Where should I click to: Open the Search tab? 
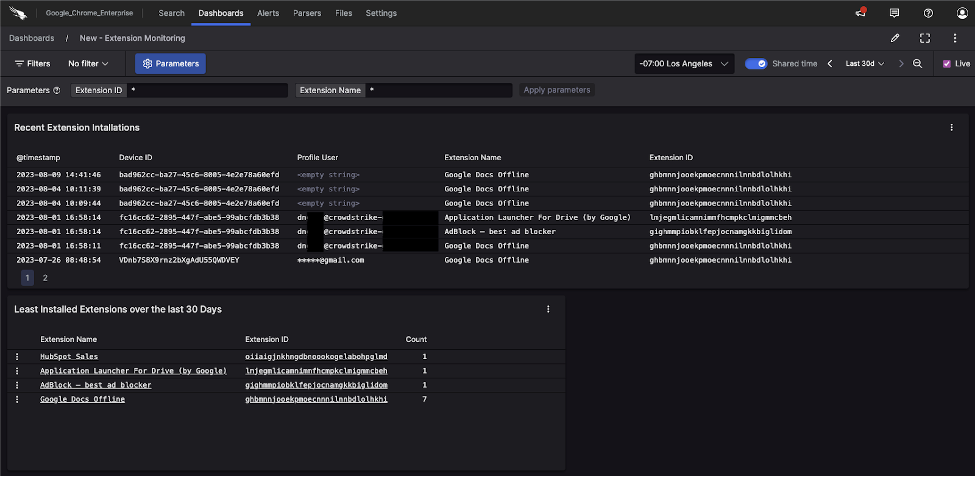(x=171, y=13)
